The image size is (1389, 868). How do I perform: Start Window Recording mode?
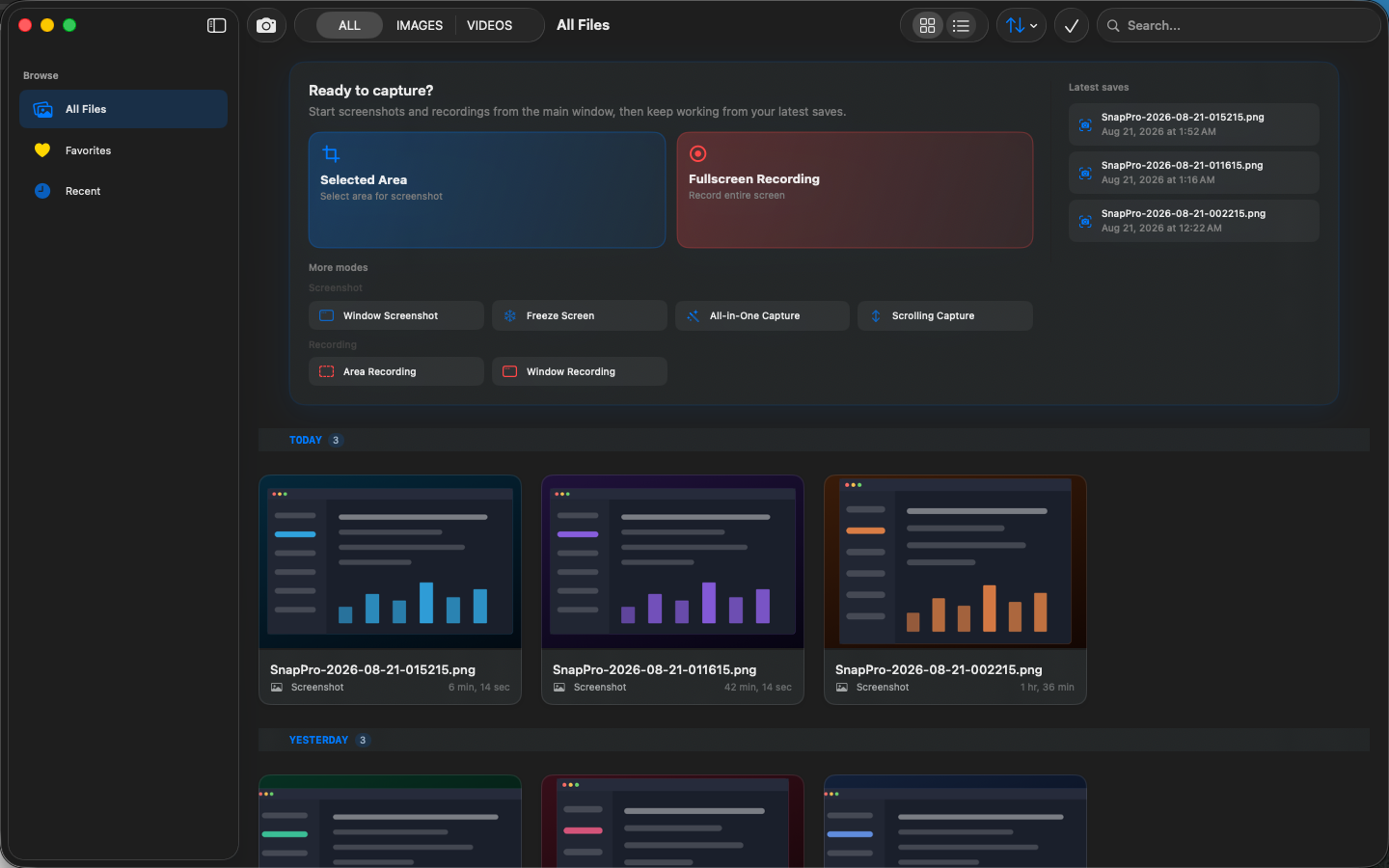click(x=580, y=371)
